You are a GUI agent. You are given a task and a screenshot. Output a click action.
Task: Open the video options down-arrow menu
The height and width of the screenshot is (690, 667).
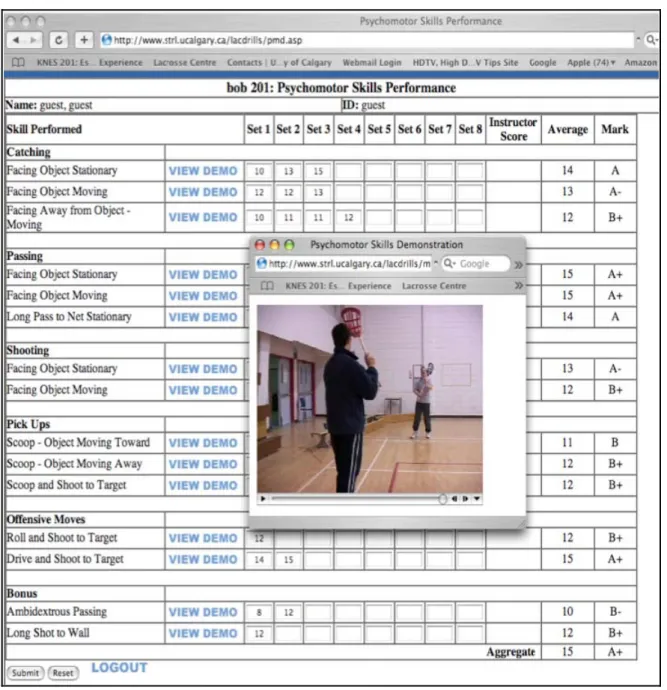(476, 499)
